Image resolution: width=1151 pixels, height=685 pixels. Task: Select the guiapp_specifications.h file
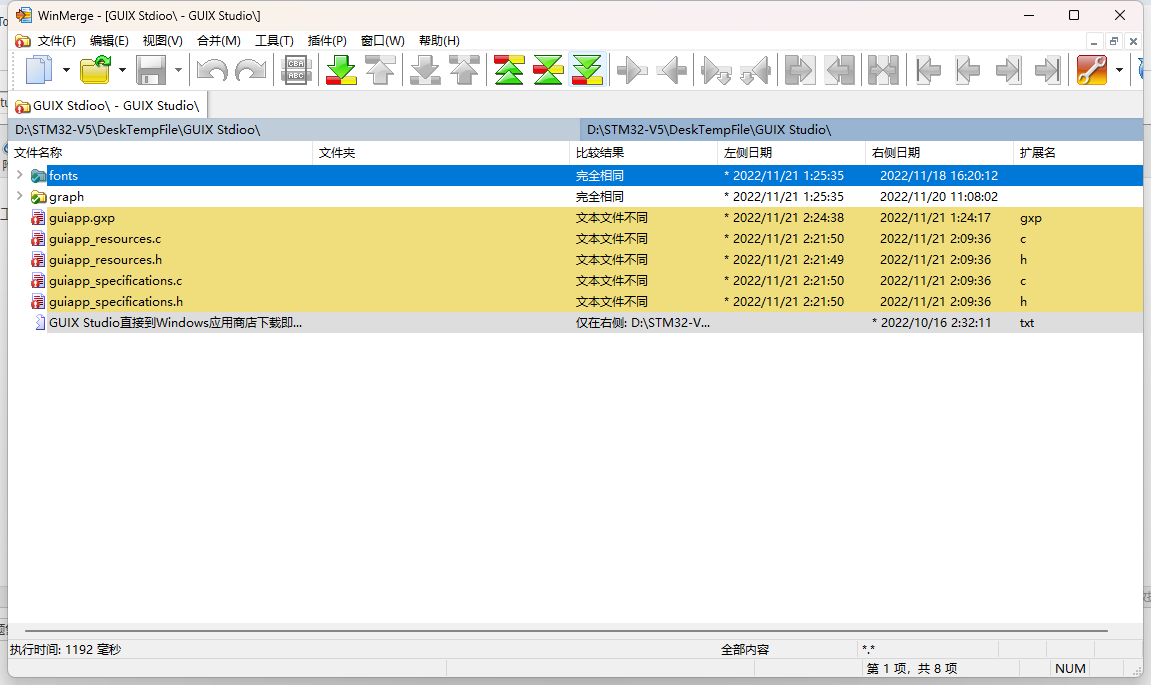576,301
